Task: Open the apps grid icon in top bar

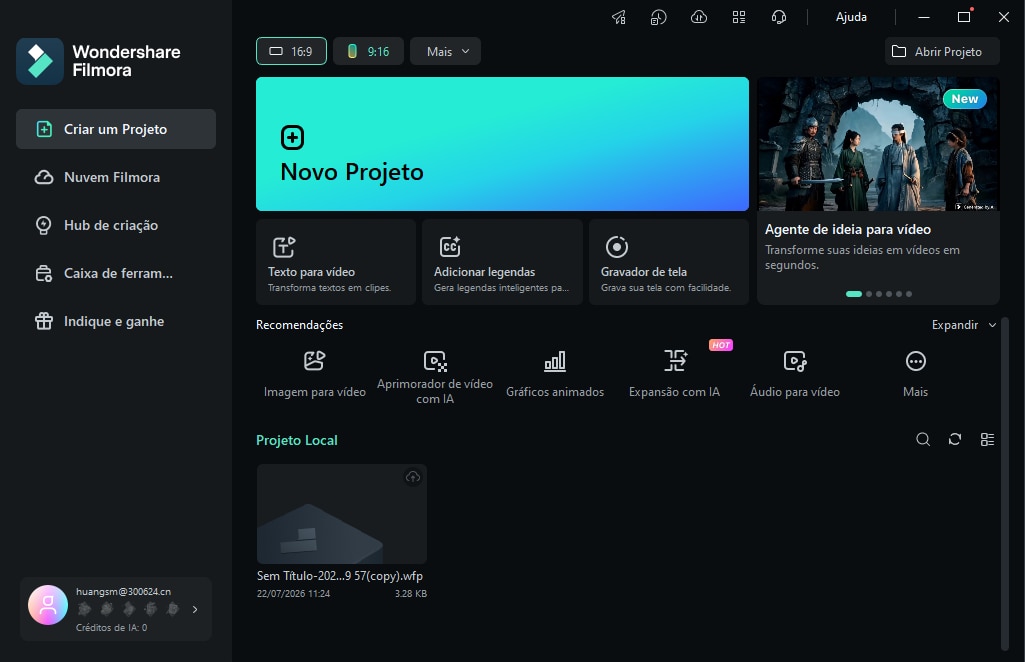Action: [739, 18]
